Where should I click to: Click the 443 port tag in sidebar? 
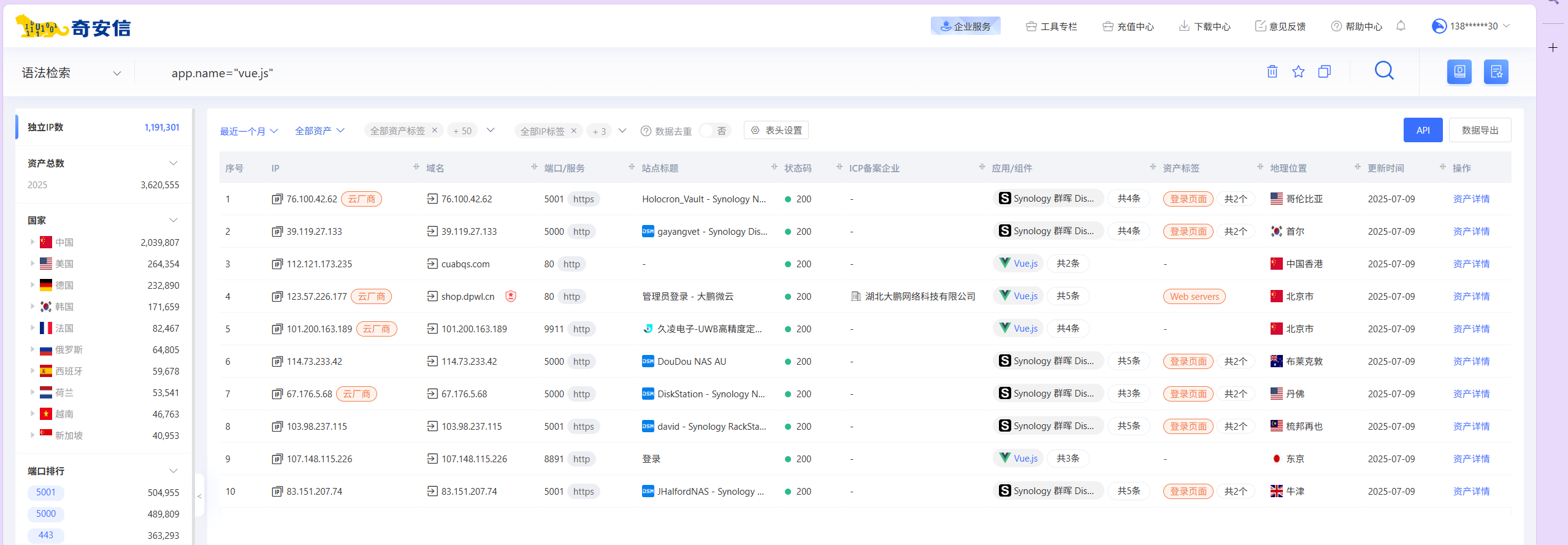(45, 535)
